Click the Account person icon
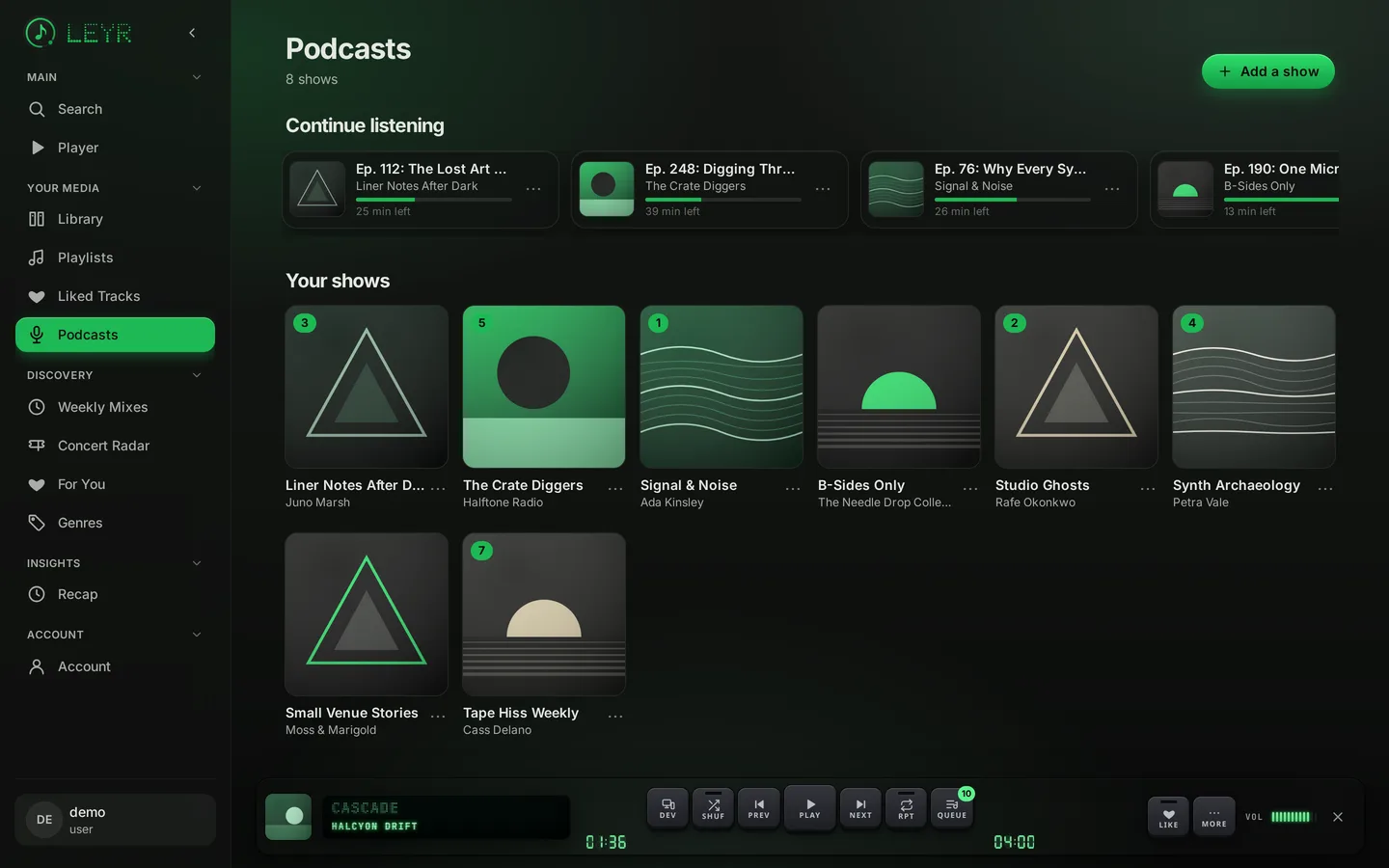 (x=37, y=666)
